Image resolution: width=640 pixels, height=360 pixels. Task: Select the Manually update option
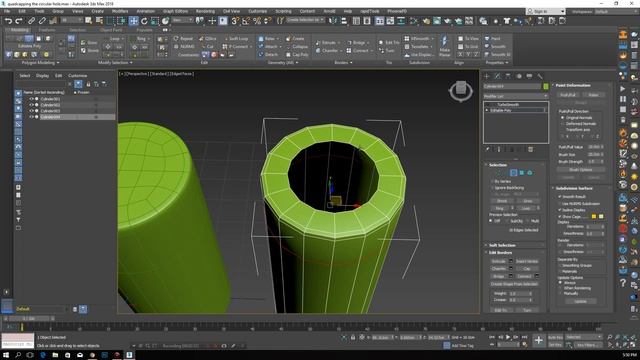click(x=560, y=293)
